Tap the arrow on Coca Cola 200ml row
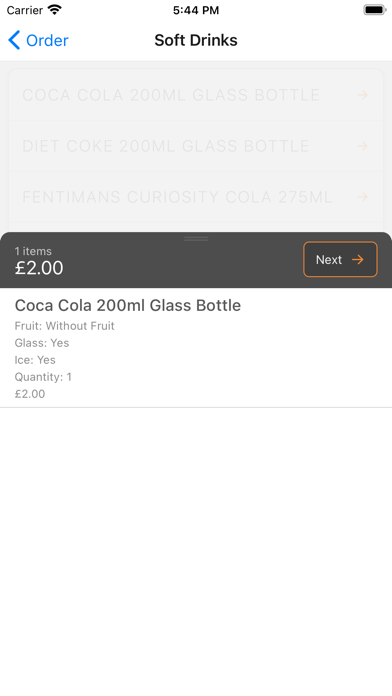The height and width of the screenshot is (696, 392). pos(363,95)
